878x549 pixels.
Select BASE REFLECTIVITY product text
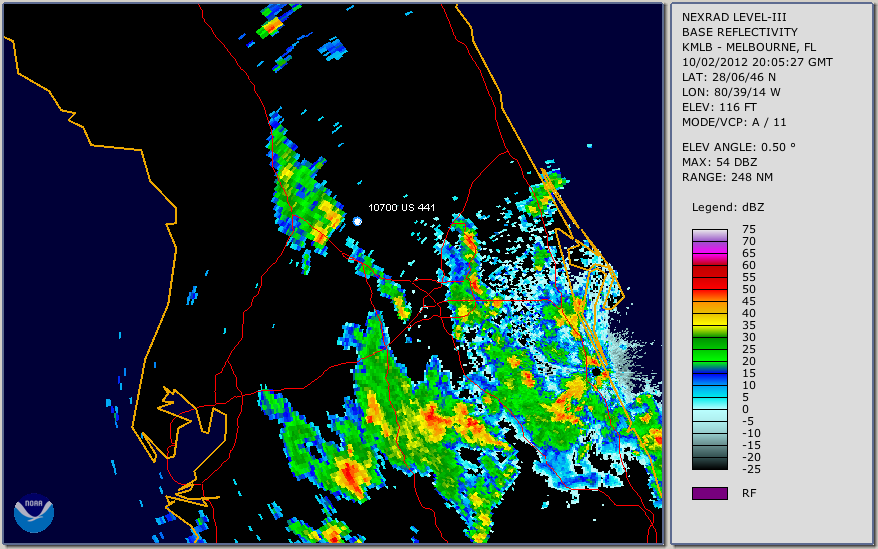click(740, 32)
